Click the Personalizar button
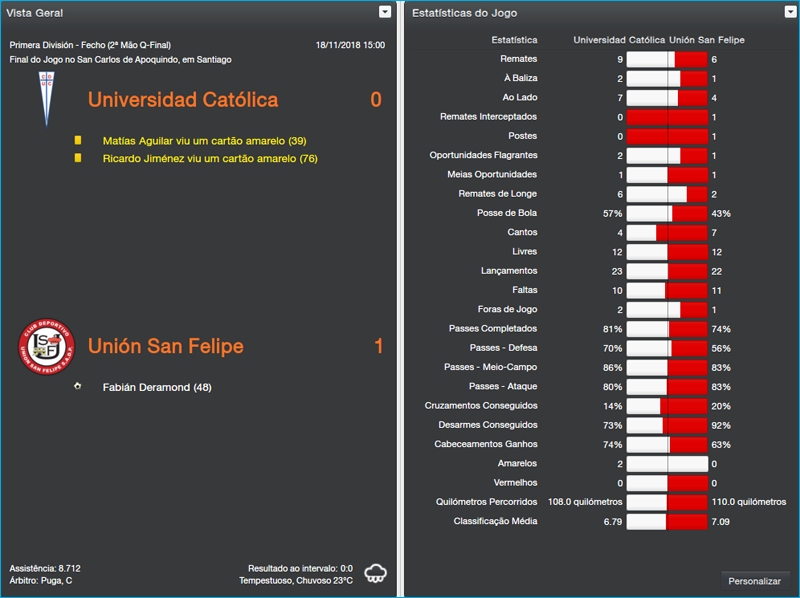The height and width of the screenshot is (598, 800). pos(756,580)
